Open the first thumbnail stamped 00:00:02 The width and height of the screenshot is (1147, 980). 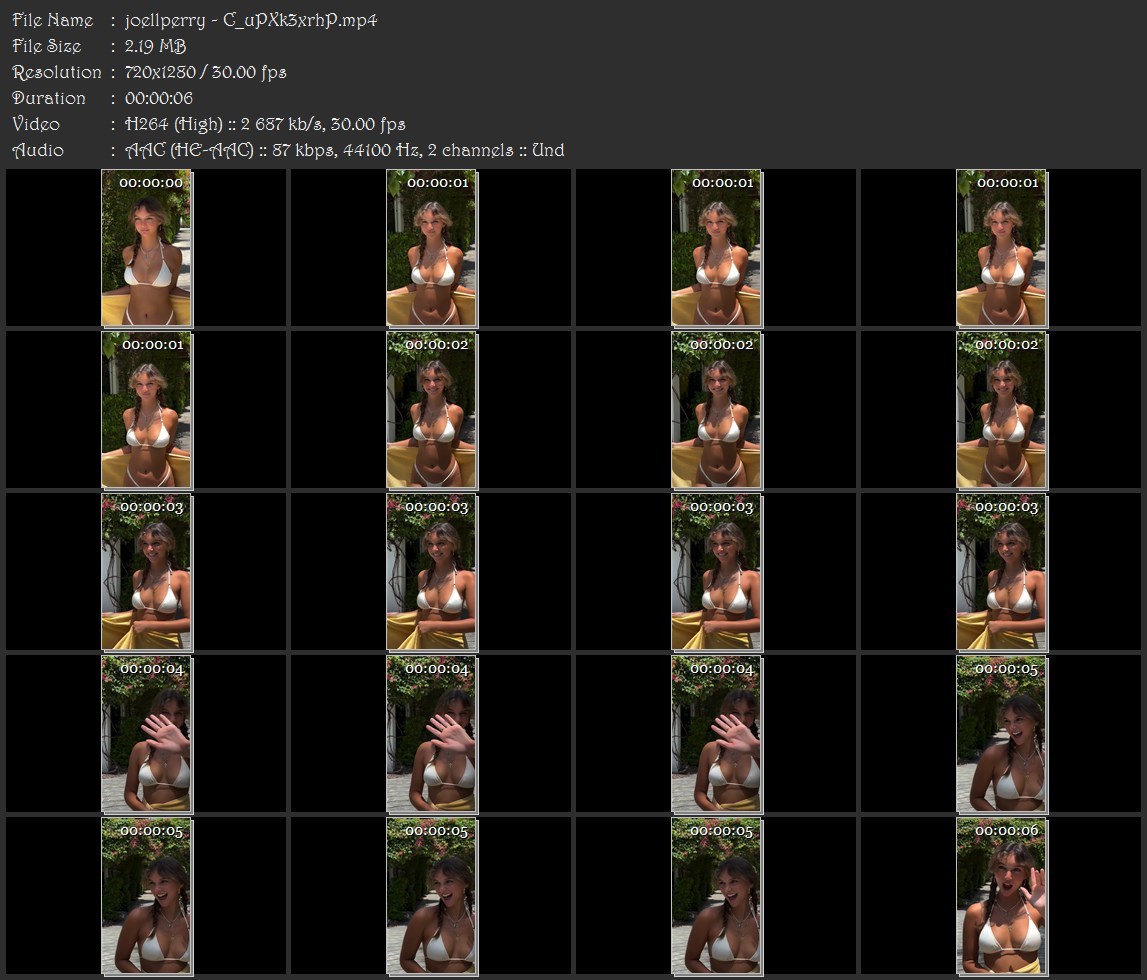coord(432,410)
